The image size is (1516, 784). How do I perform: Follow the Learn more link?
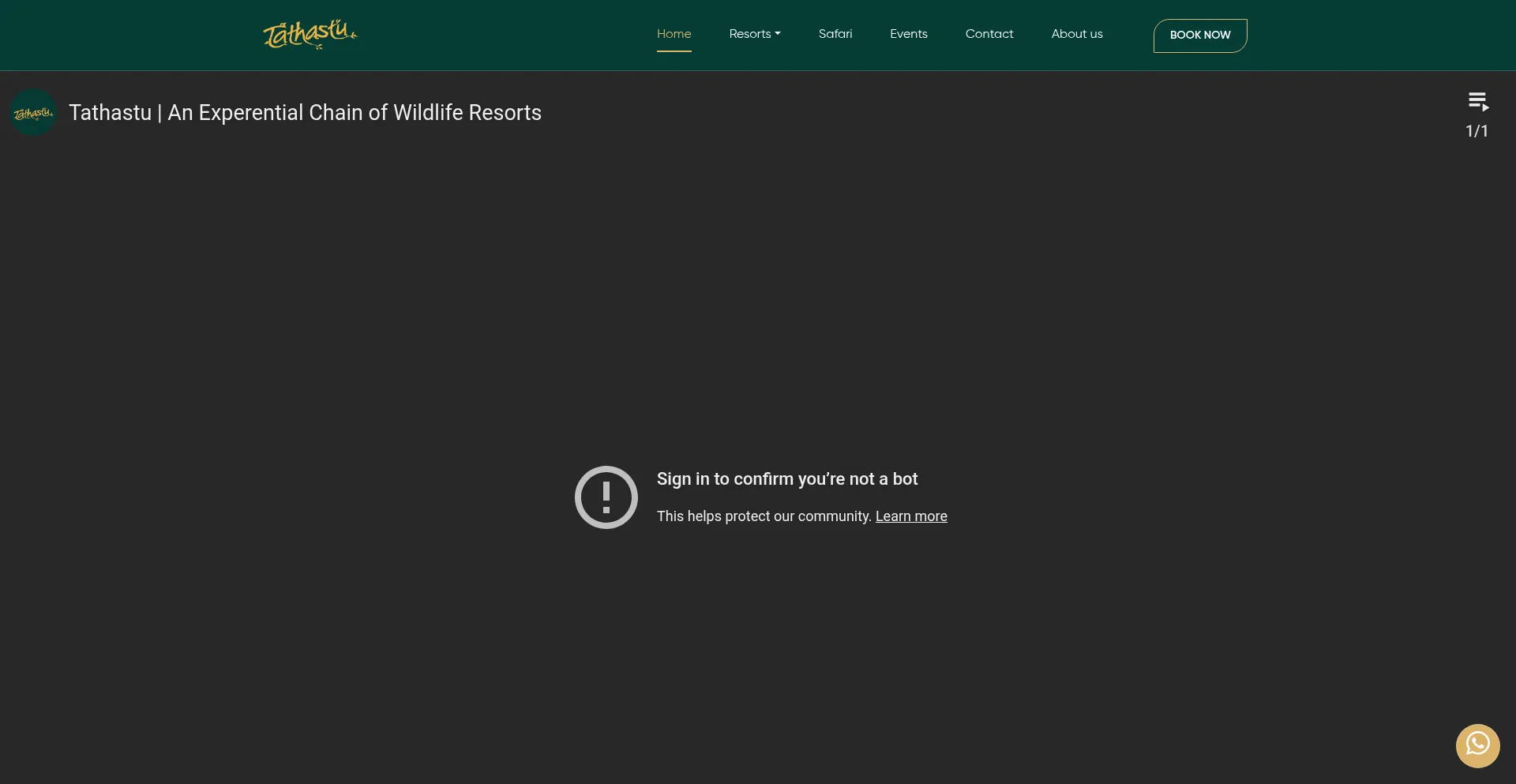[x=910, y=516]
